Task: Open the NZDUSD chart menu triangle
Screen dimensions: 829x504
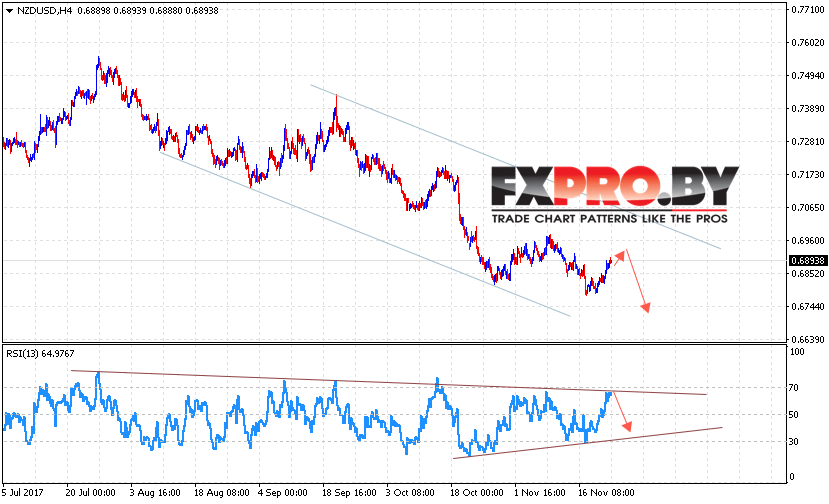Action: click(x=9, y=11)
